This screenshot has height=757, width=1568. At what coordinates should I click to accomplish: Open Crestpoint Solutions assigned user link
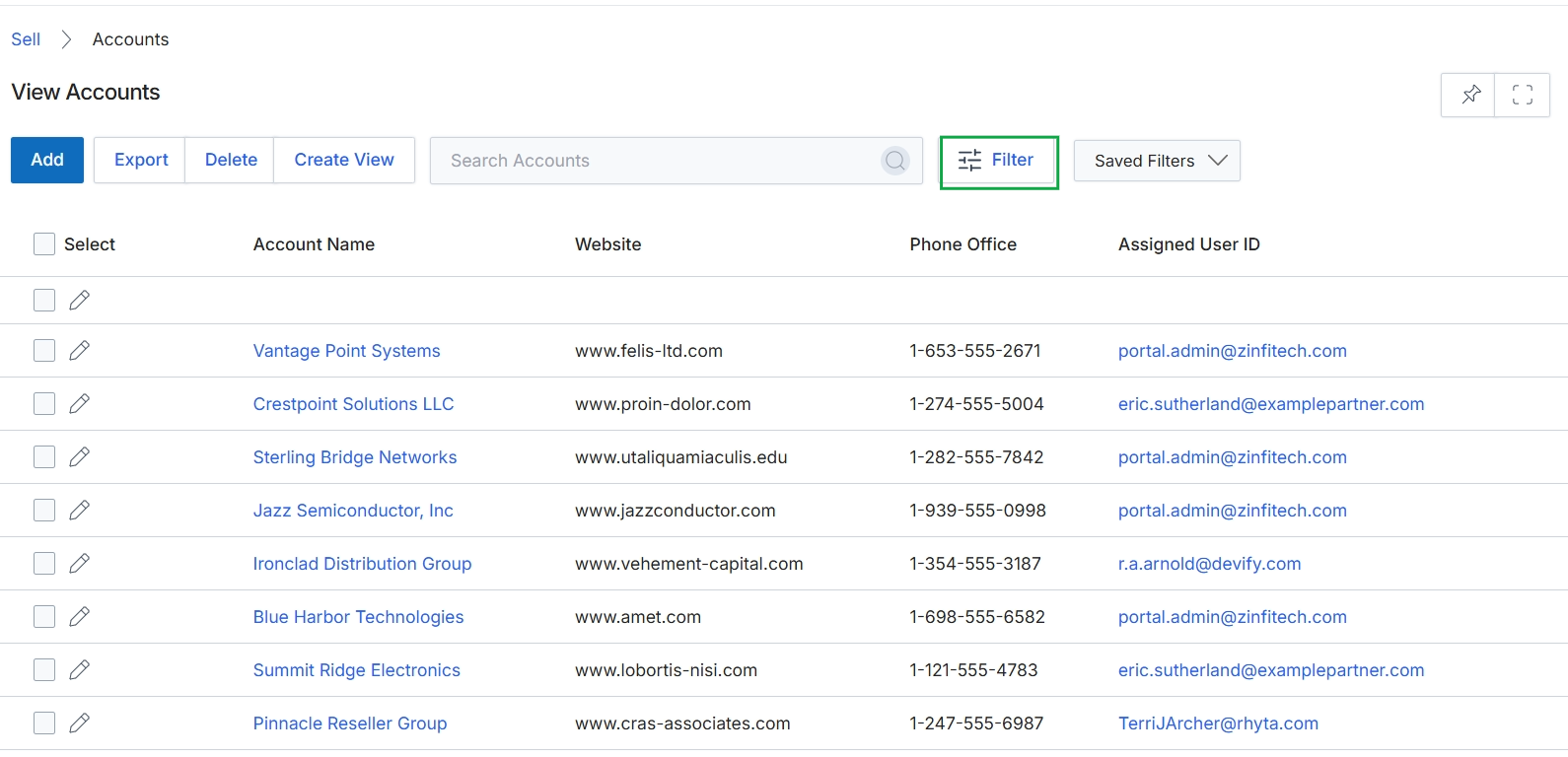pos(1271,404)
